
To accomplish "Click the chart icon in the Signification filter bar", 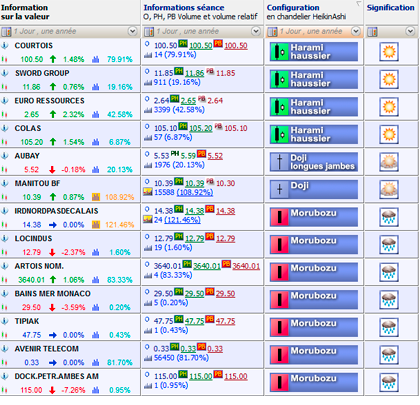I will [x=372, y=32].
